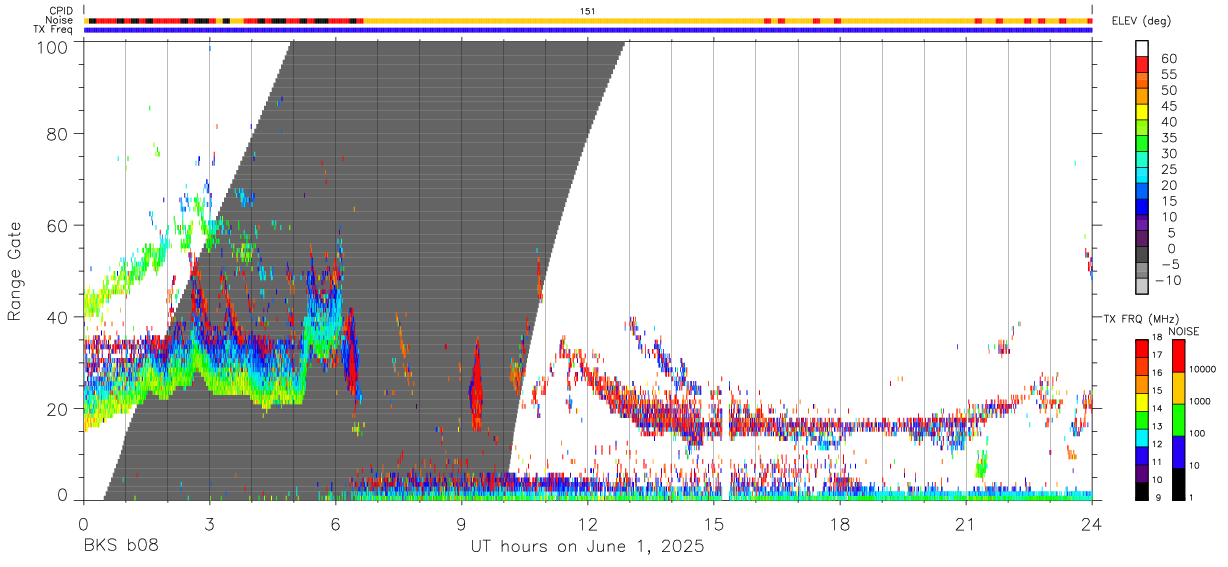Select dark gray elevation swatch between 0 and -5
Viewport: 1228px width, 567px height.
1142,256
